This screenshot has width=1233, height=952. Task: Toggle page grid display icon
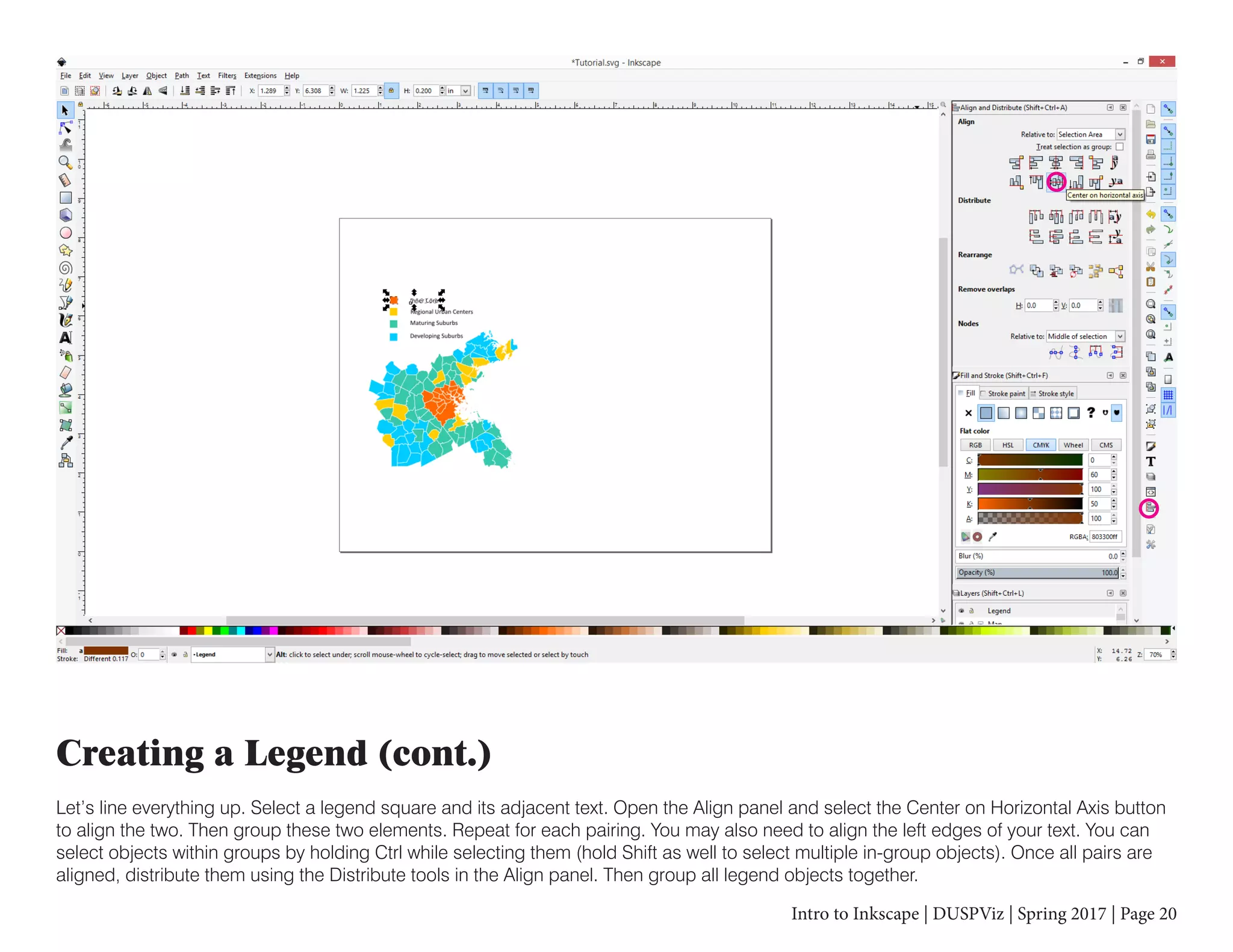point(1168,395)
